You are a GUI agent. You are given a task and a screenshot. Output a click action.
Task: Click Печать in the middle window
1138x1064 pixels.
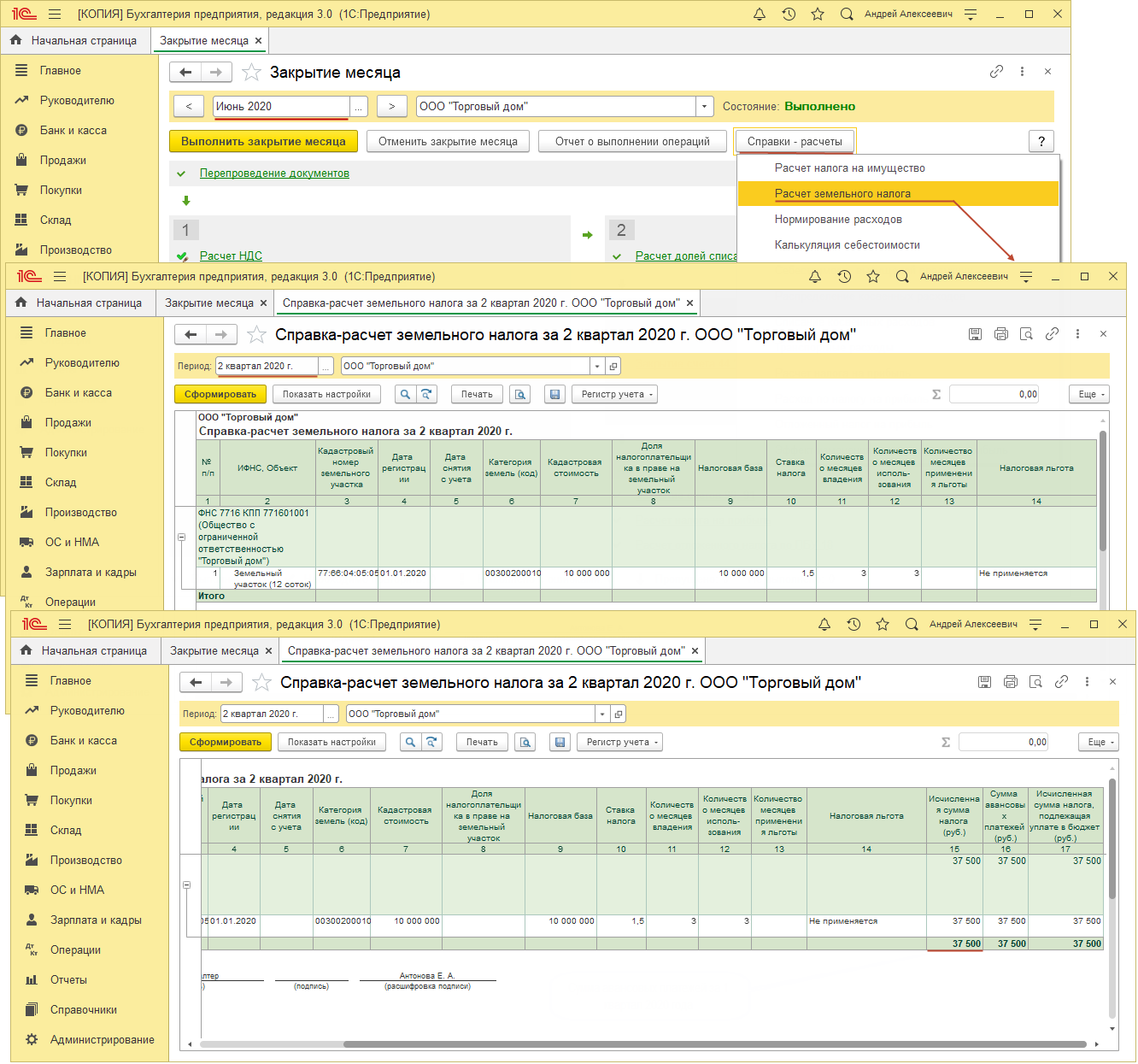(477, 395)
